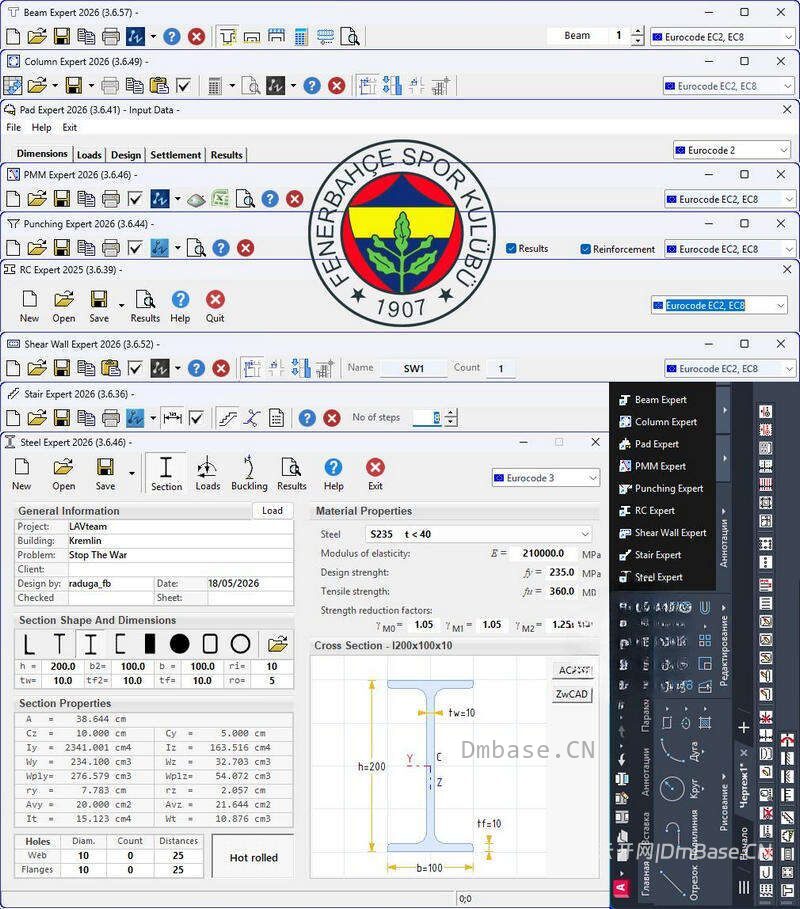Select the I-section shape icon

(x=90, y=644)
